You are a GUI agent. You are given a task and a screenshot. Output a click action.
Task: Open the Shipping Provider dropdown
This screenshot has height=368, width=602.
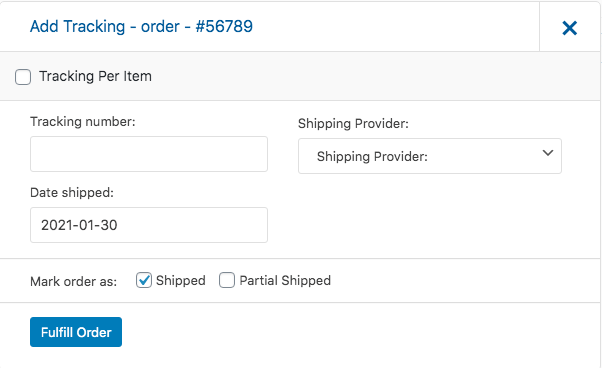click(430, 156)
